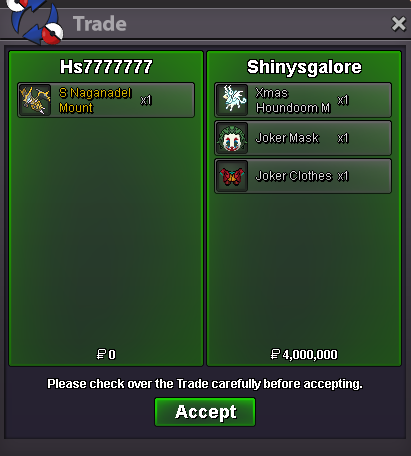Click the Joker Mask icon
Screen dimensions: 411x456
(x=232, y=138)
